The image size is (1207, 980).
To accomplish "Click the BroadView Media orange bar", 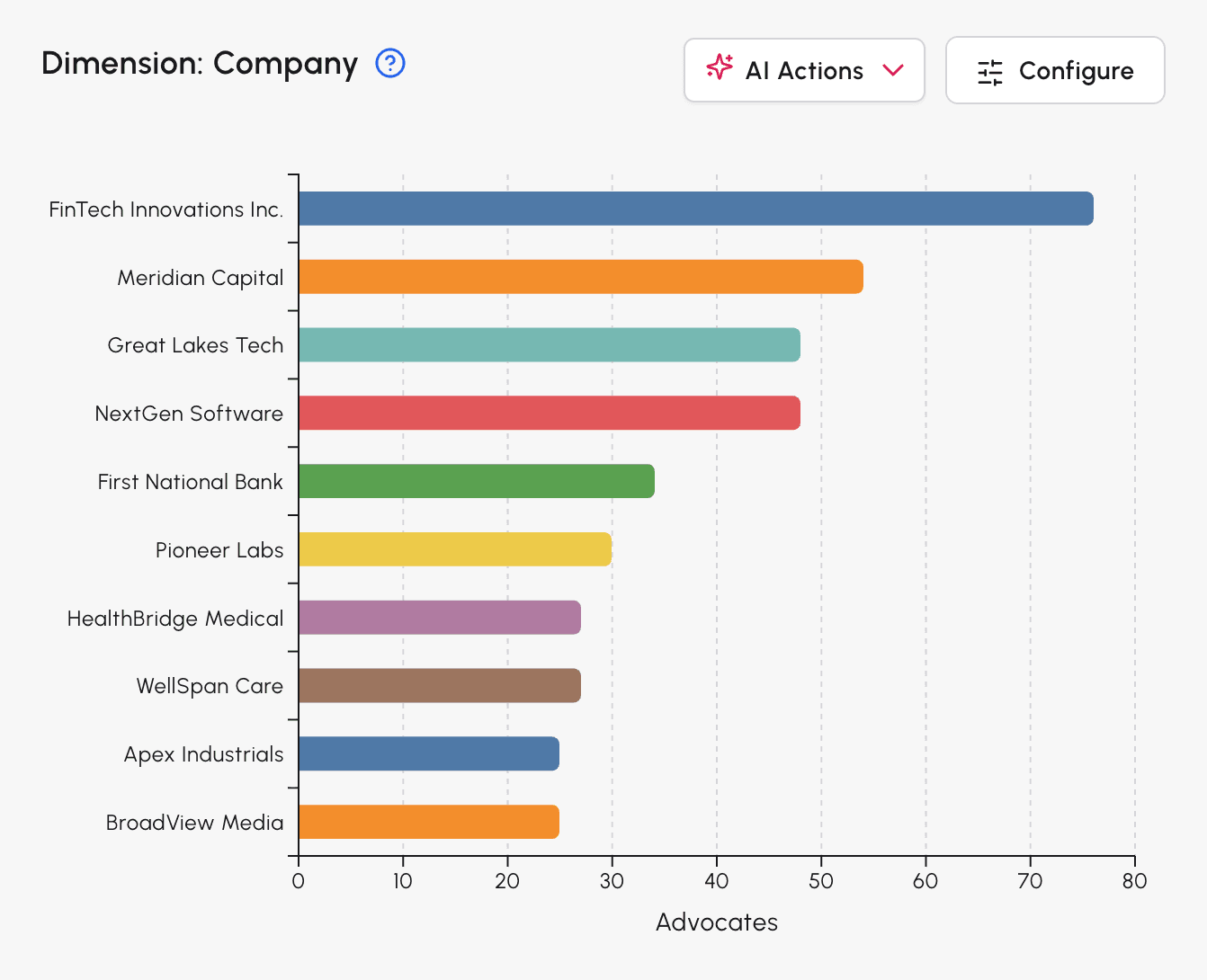I will pos(429,822).
